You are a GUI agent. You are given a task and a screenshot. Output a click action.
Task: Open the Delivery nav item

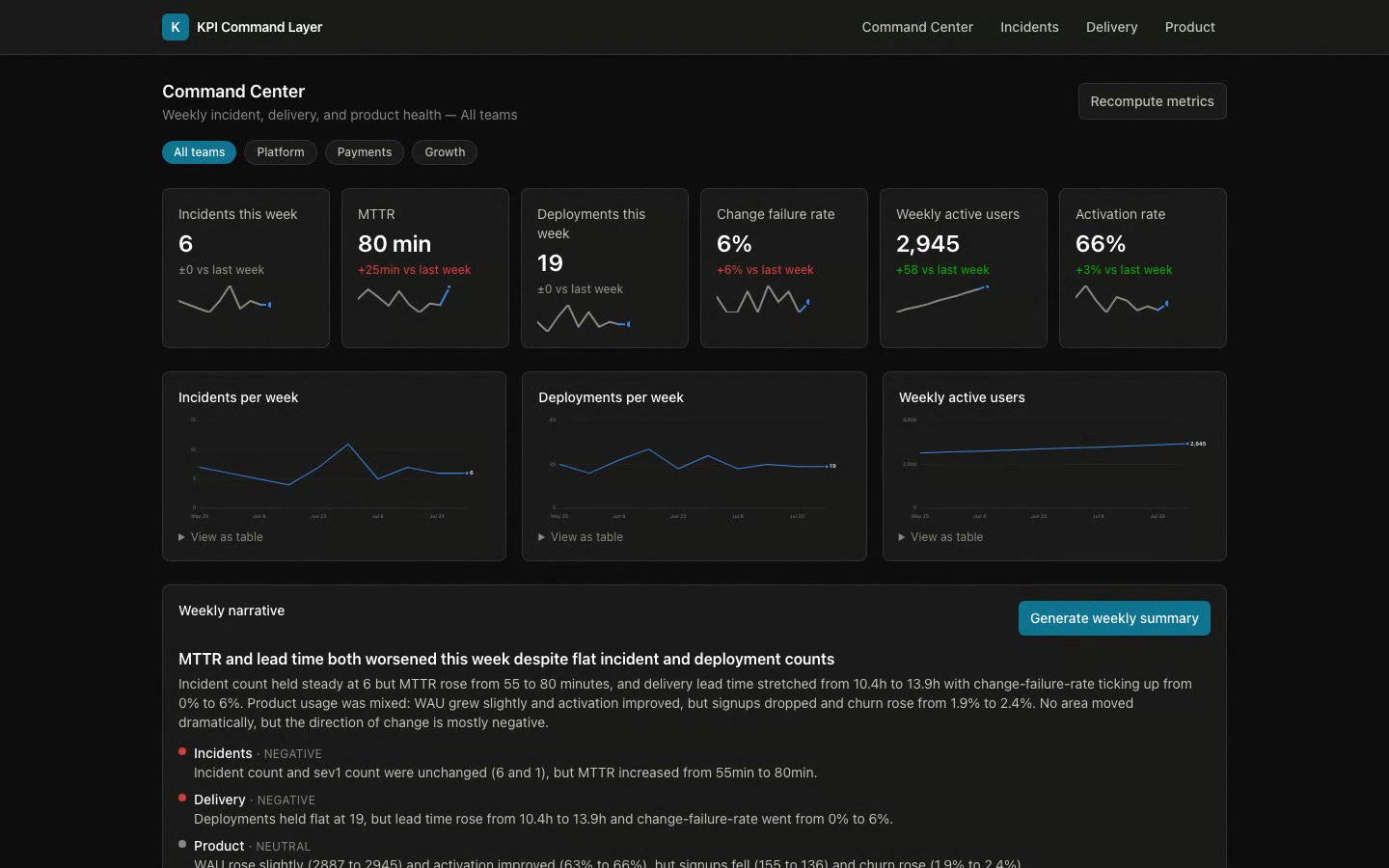point(1111,27)
